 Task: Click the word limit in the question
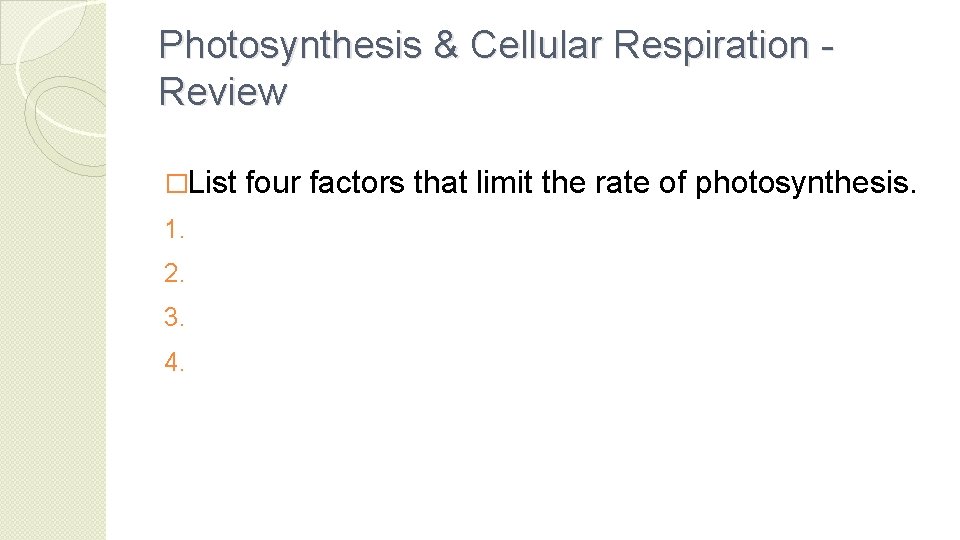[497, 183]
